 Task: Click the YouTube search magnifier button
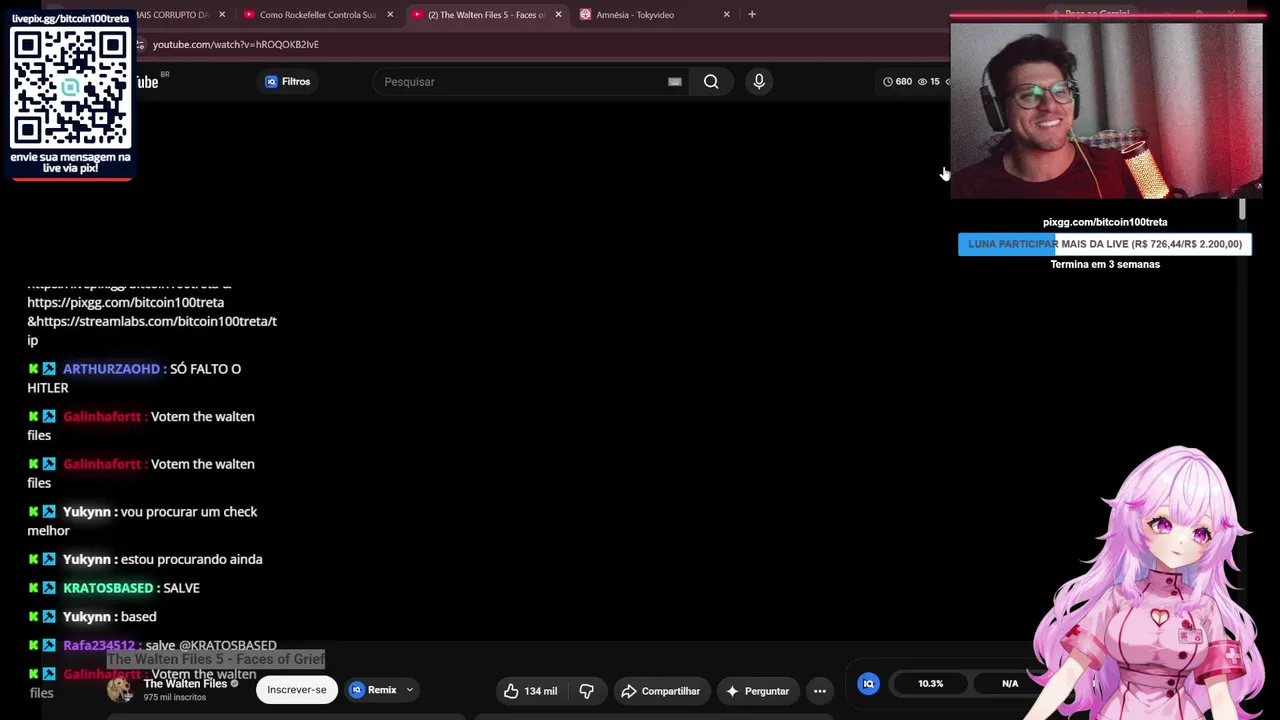click(x=711, y=82)
